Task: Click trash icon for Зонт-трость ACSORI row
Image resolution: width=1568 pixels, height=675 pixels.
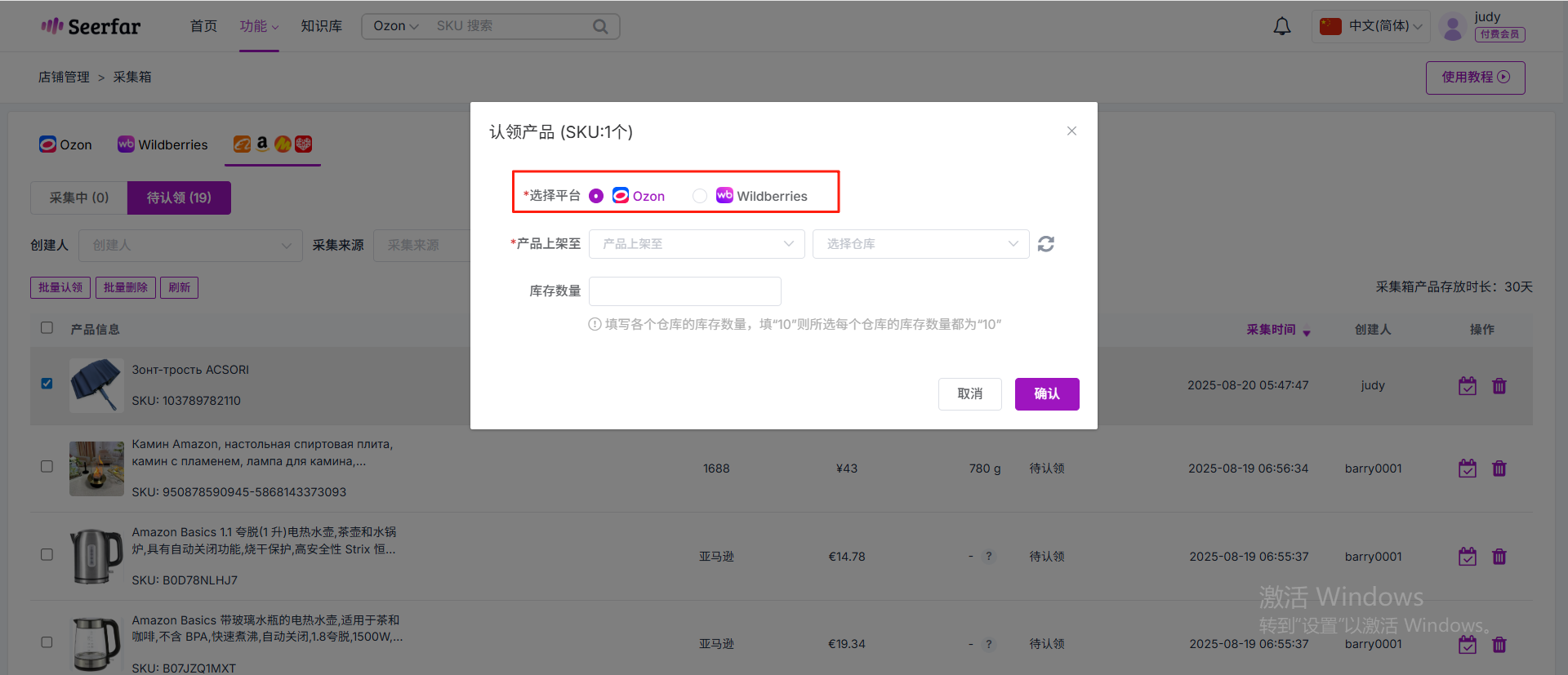Action: [x=1499, y=385]
